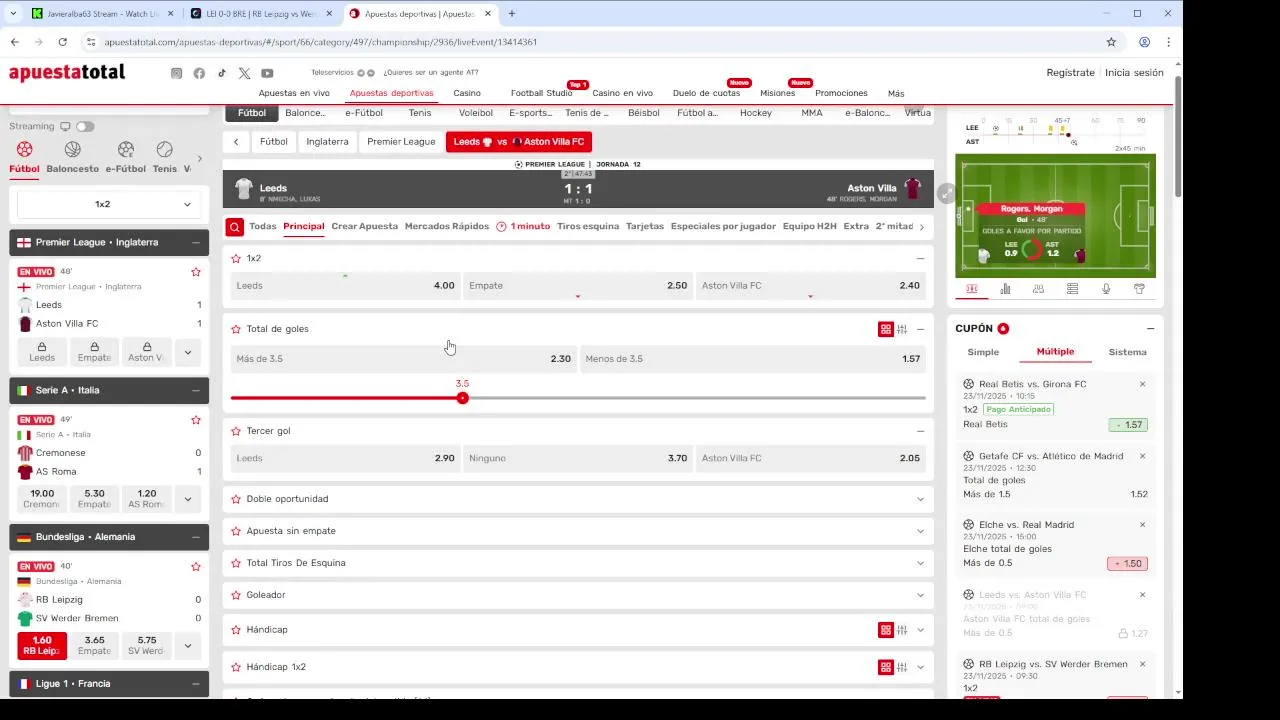Favorite the 1x2 market with its star
The image size is (1280, 720).
pyautogui.click(x=236, y=258)
